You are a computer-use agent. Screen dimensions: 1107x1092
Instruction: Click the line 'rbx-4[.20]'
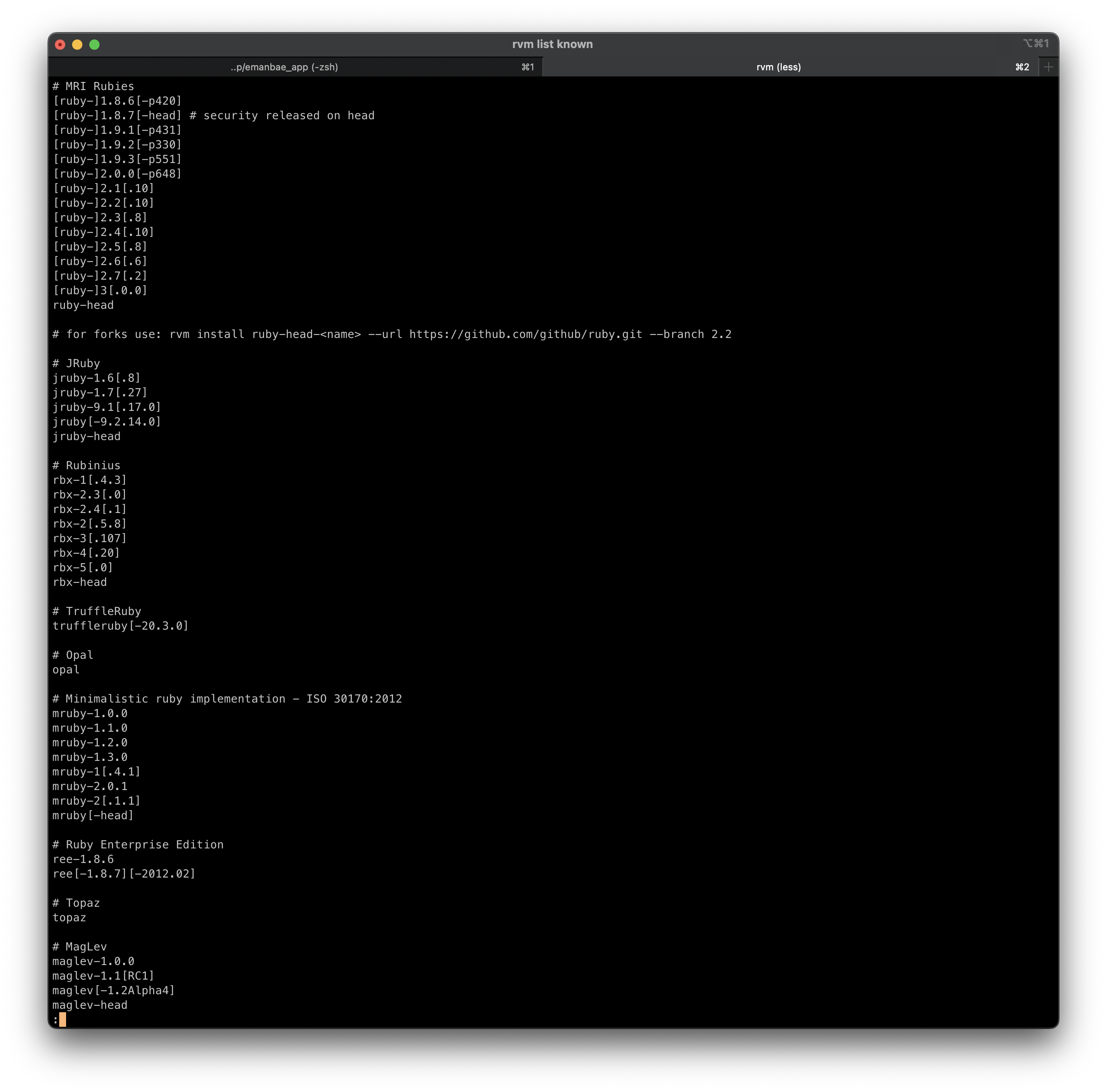[x=87, y=554]
